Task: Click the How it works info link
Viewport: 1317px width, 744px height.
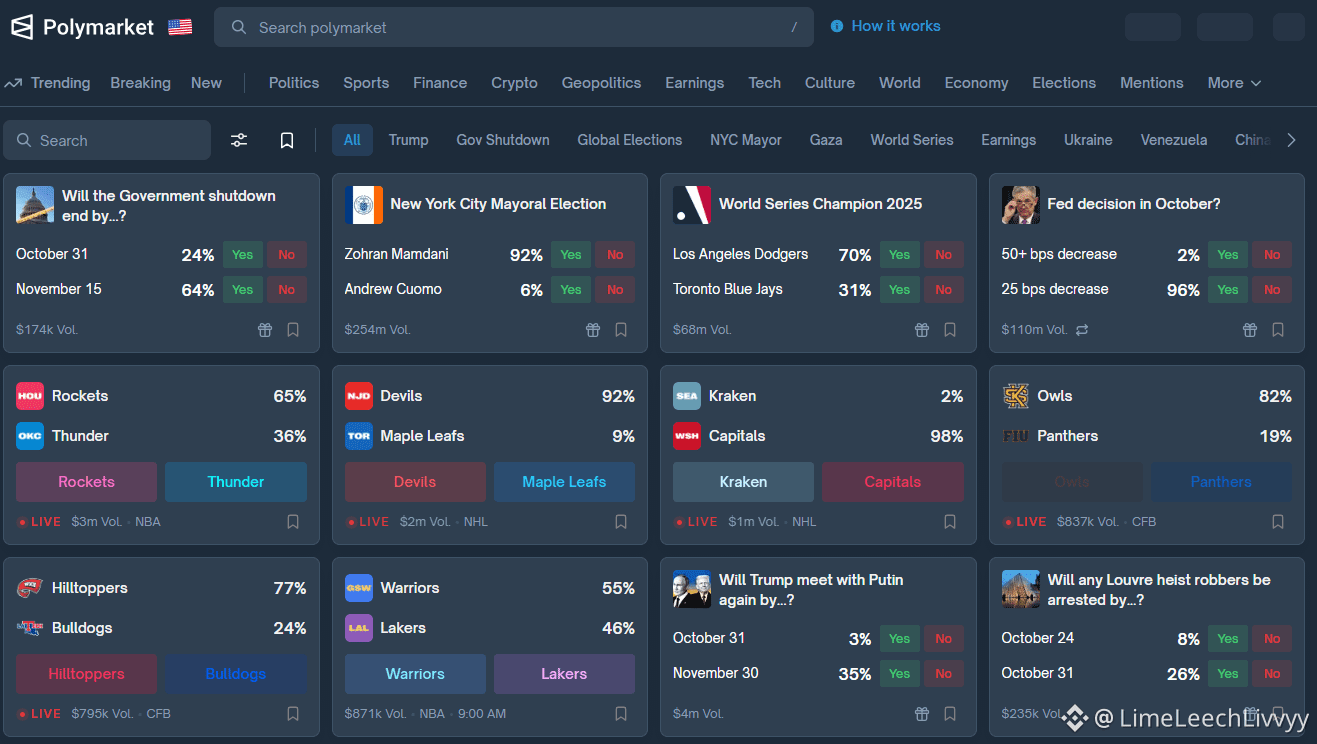Action: [886, 26]
